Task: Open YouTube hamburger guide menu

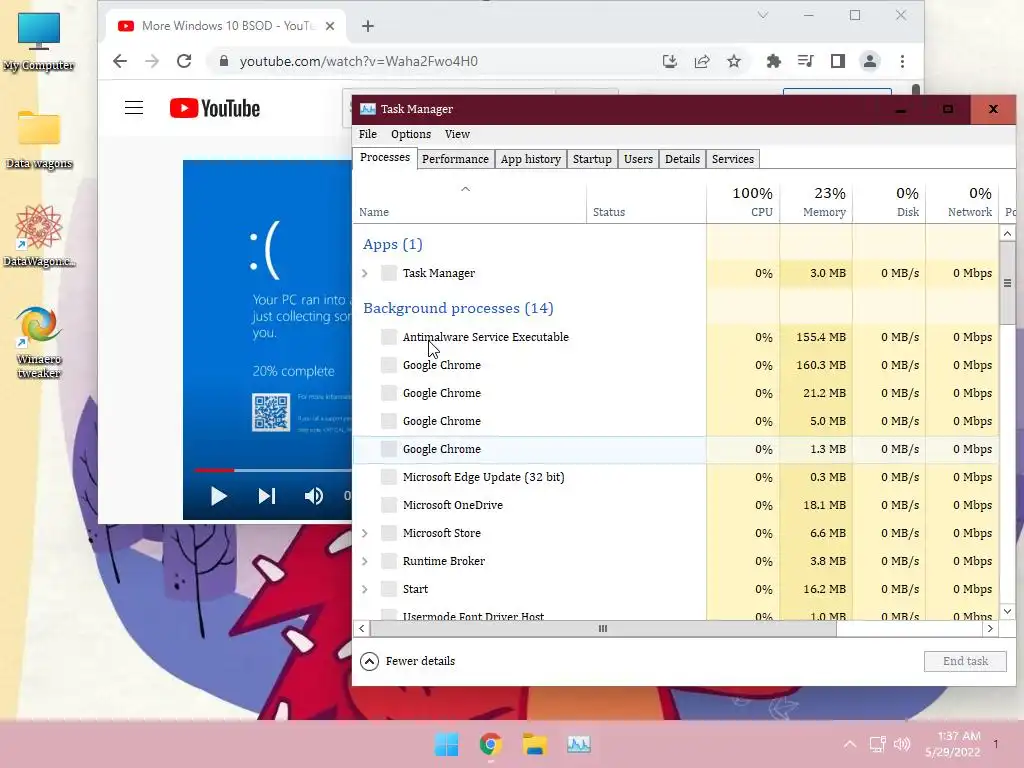Action: coord(134,108)
